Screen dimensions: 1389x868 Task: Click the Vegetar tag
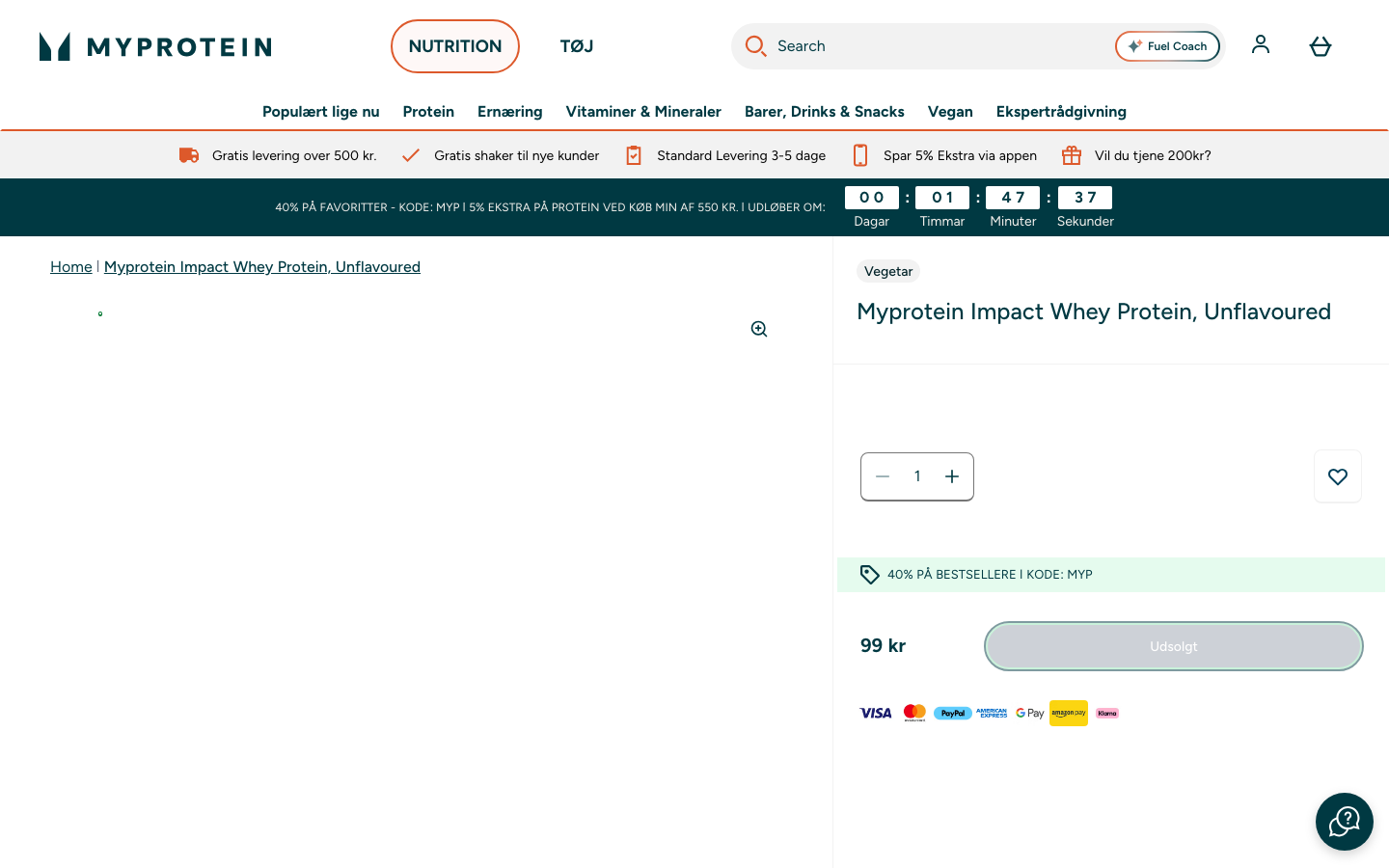[888, 271]
